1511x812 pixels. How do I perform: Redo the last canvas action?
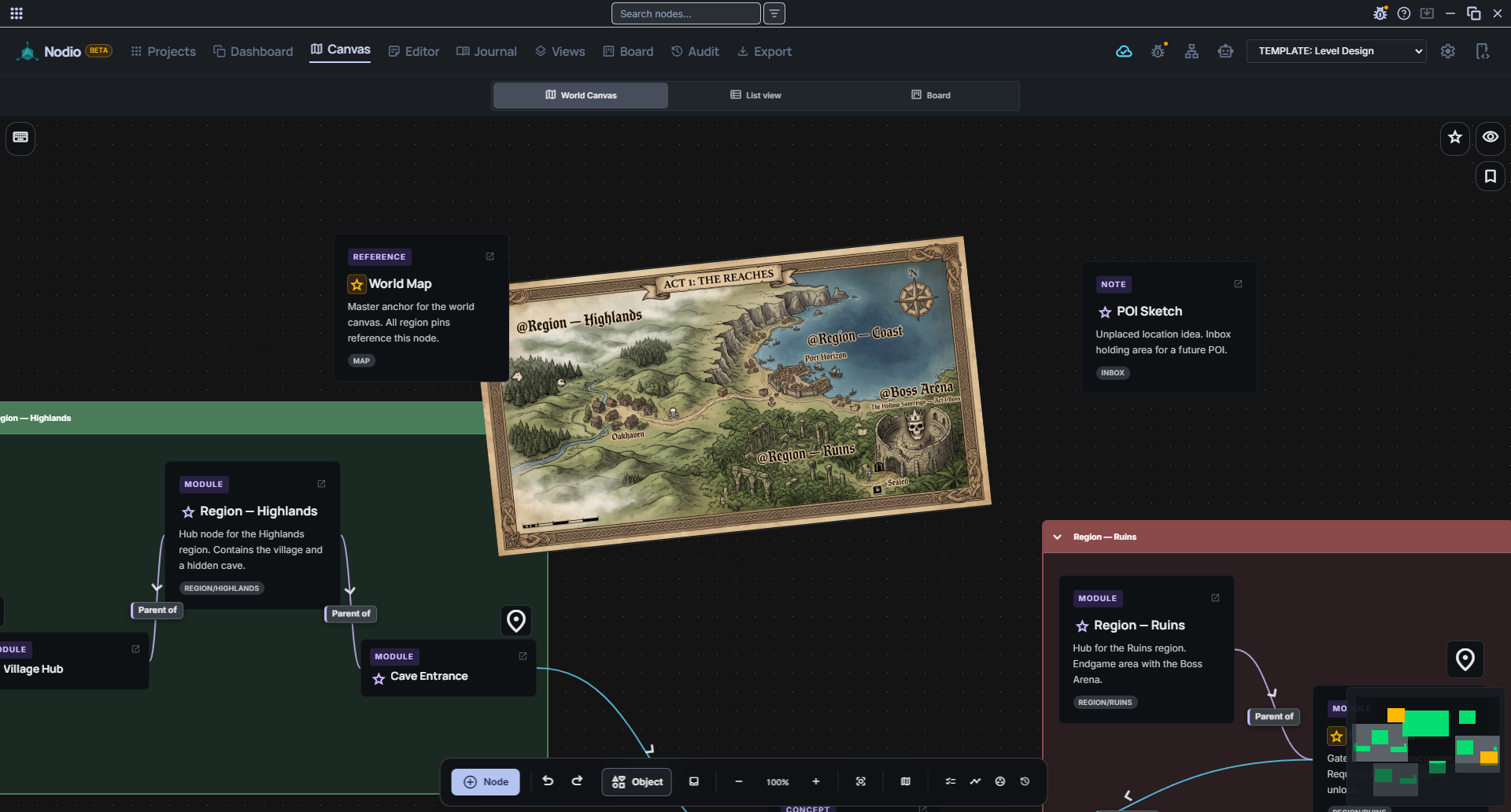point(577,781)
